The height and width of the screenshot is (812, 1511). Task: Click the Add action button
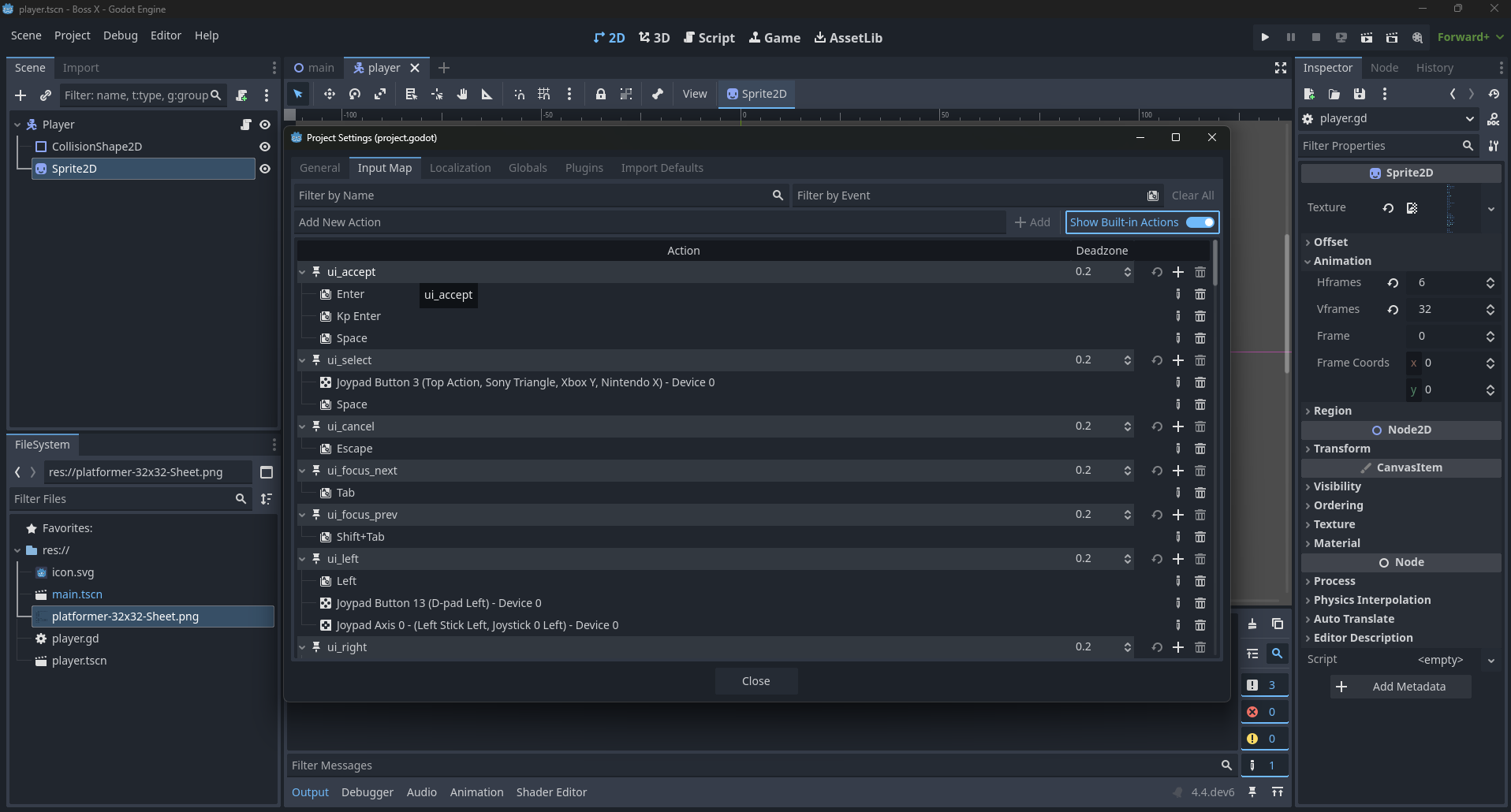1032,222
